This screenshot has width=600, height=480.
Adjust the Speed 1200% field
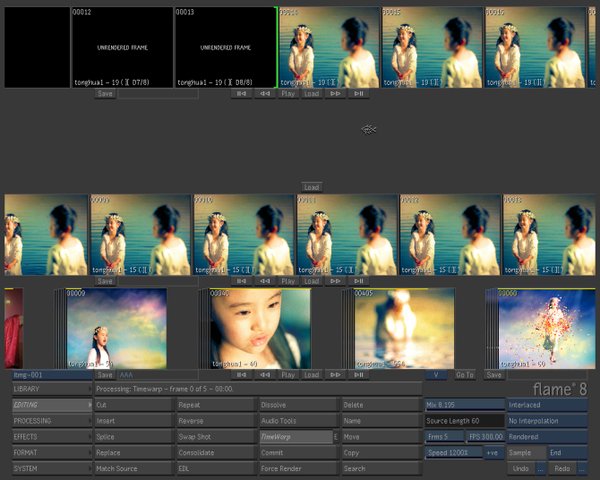point(453,453)
